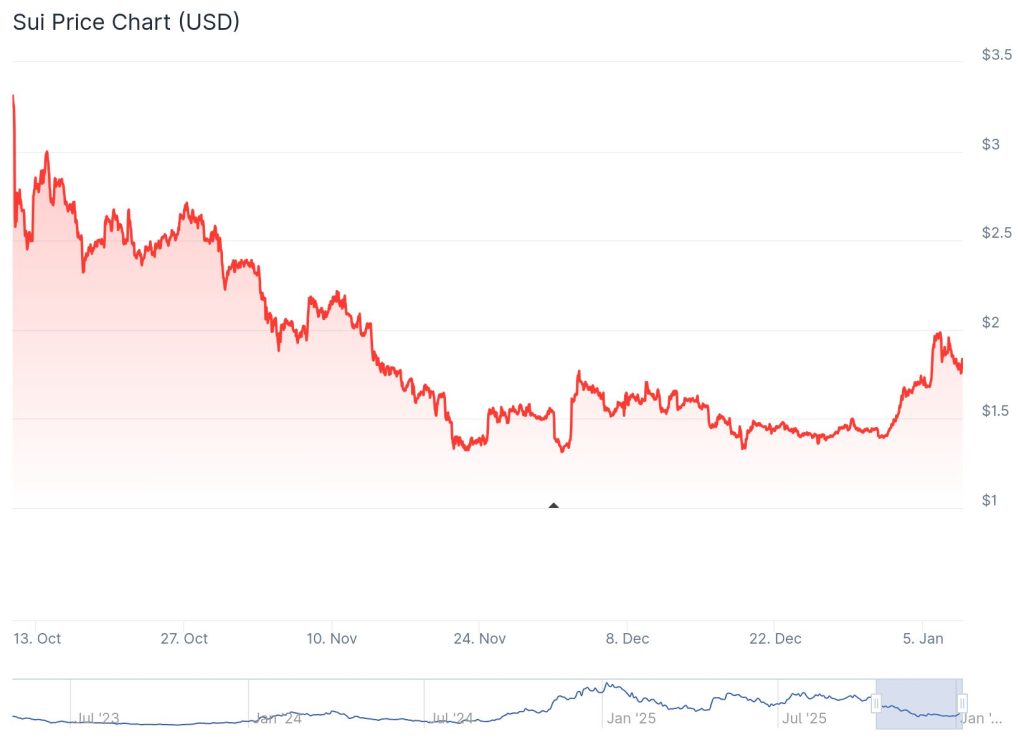Click the $2 y-axis label
Image resolution: width=1024 pixels, height=747 pixels.
pyautogui.click(x=991, y=322)
